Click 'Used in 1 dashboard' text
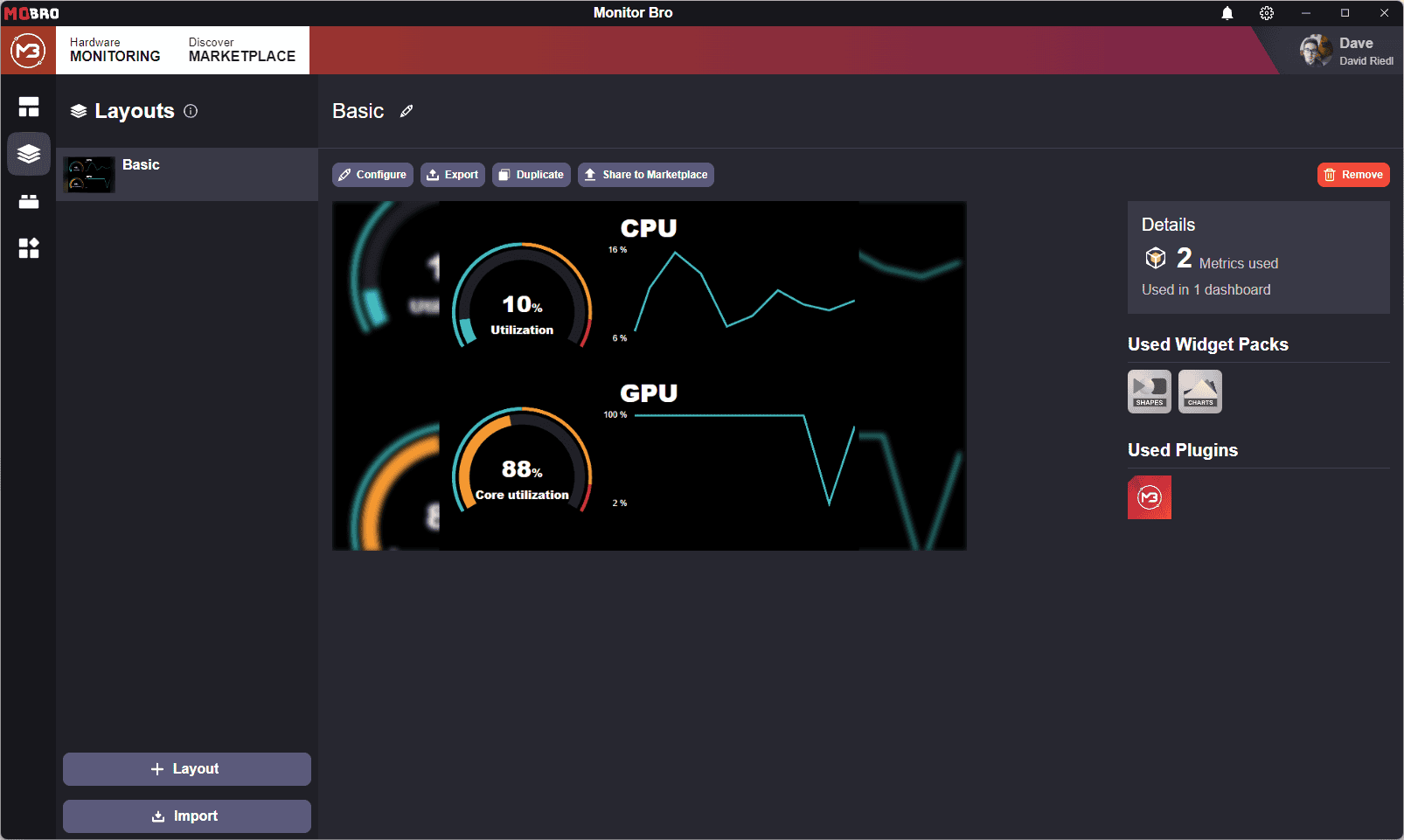The height and width of the screenshot is (840, 1404). pos(1206,289)
